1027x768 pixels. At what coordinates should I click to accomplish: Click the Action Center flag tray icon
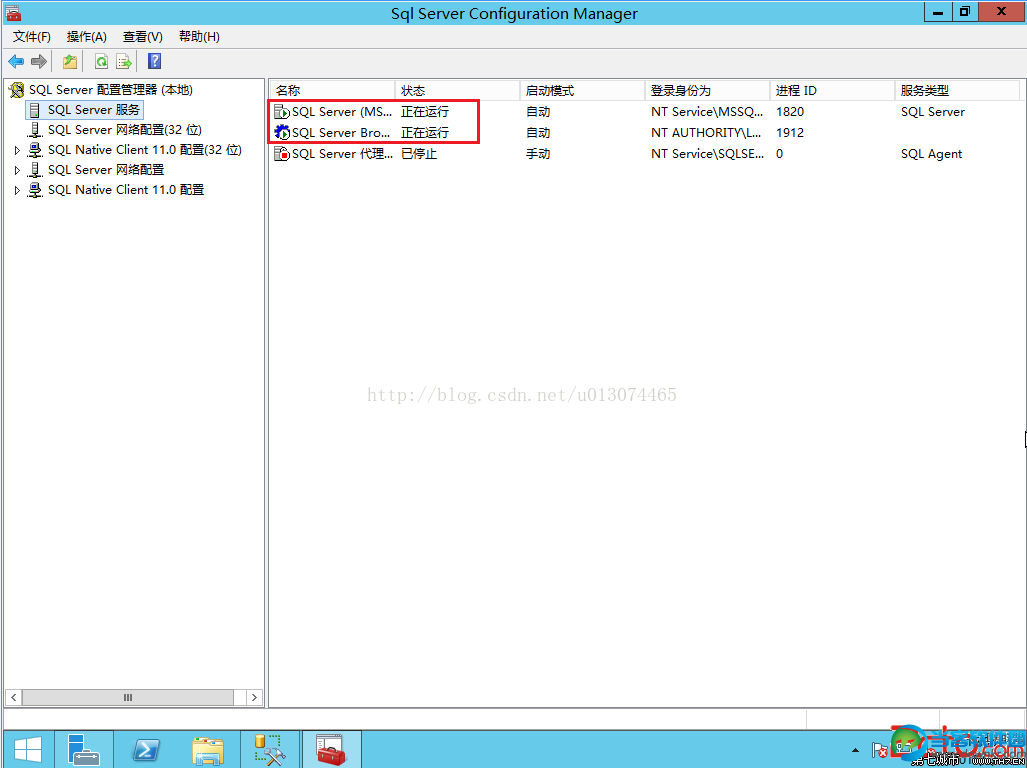[x=880, y=750]
